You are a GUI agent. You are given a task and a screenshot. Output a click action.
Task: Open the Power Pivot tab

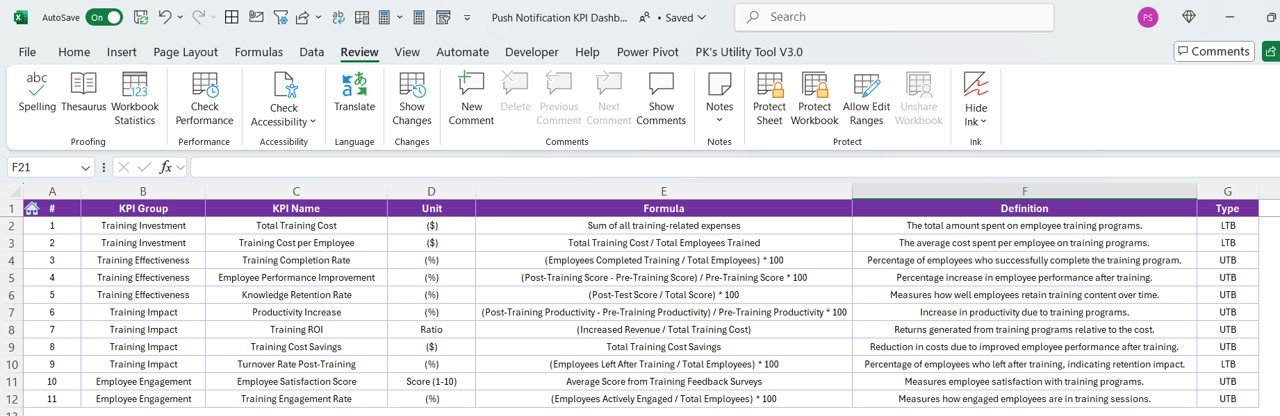pyautogui.click(x=647, y=52)
